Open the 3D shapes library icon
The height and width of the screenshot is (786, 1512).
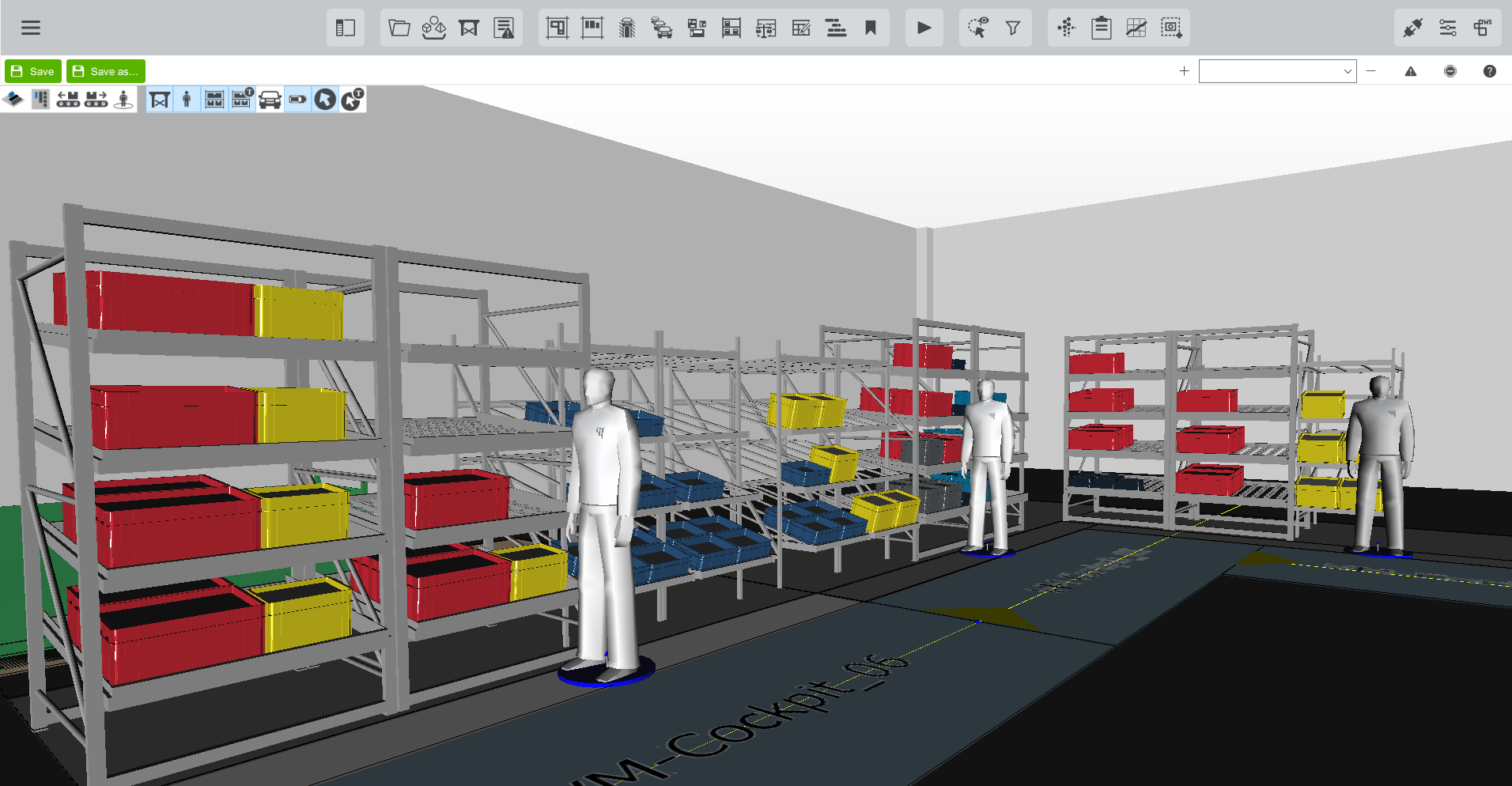[x=434, y=28]
